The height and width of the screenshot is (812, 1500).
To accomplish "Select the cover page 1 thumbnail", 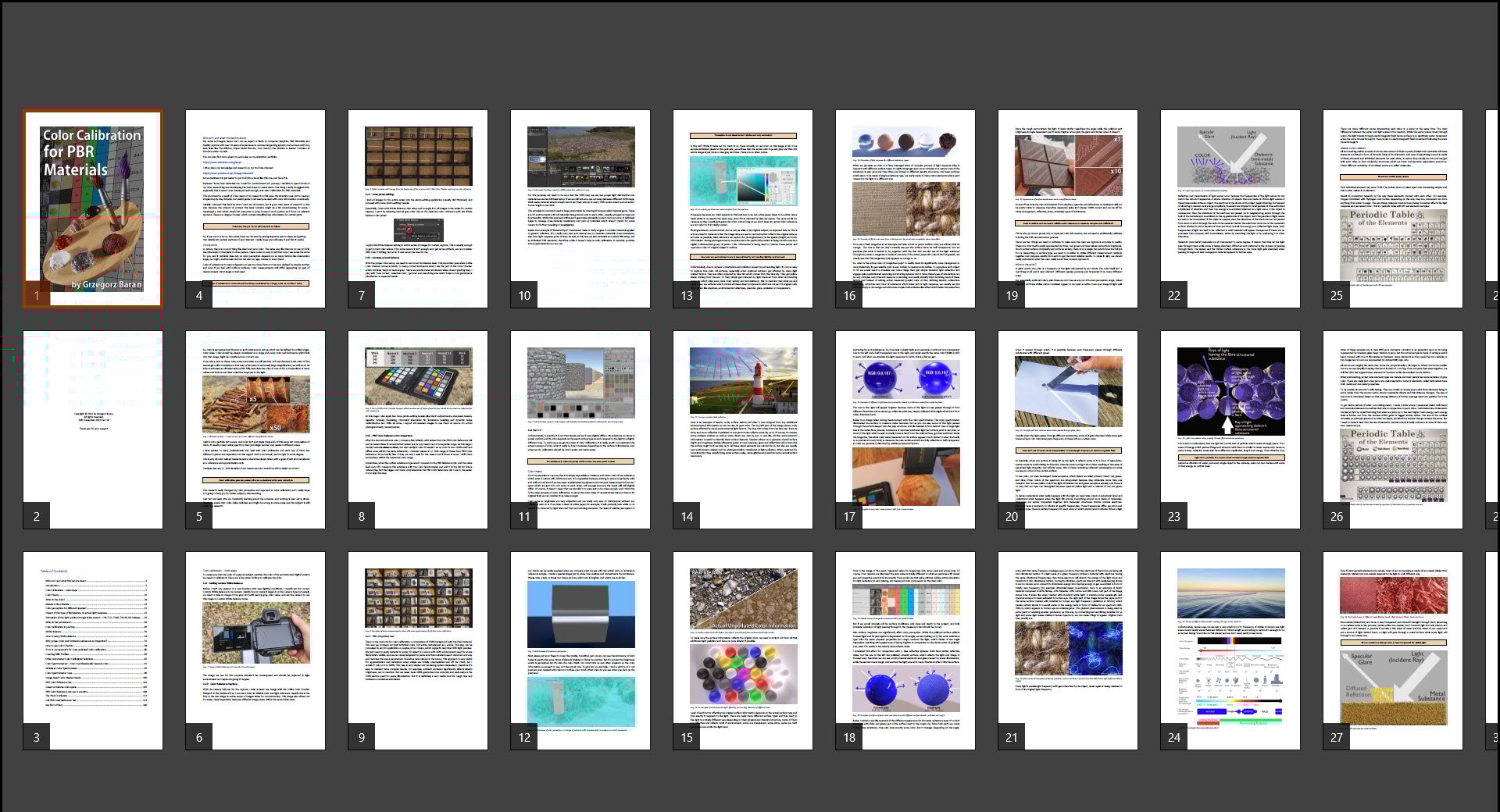I will pyautogui.click(x=93, y=208).
